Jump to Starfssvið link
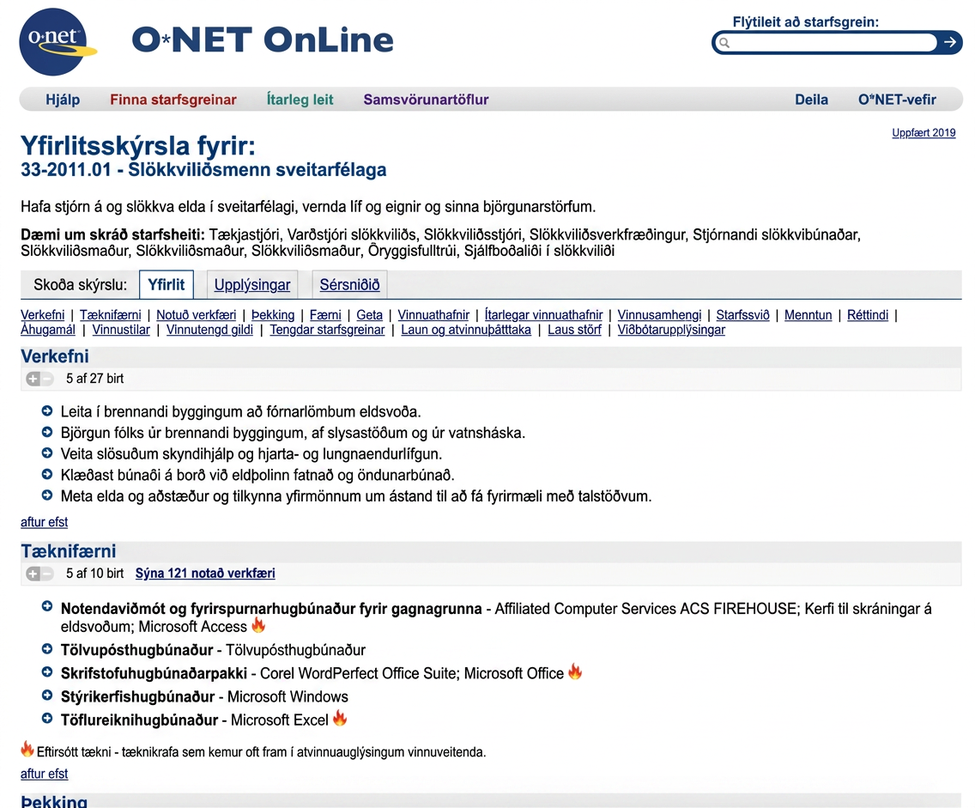 [742, 315]
